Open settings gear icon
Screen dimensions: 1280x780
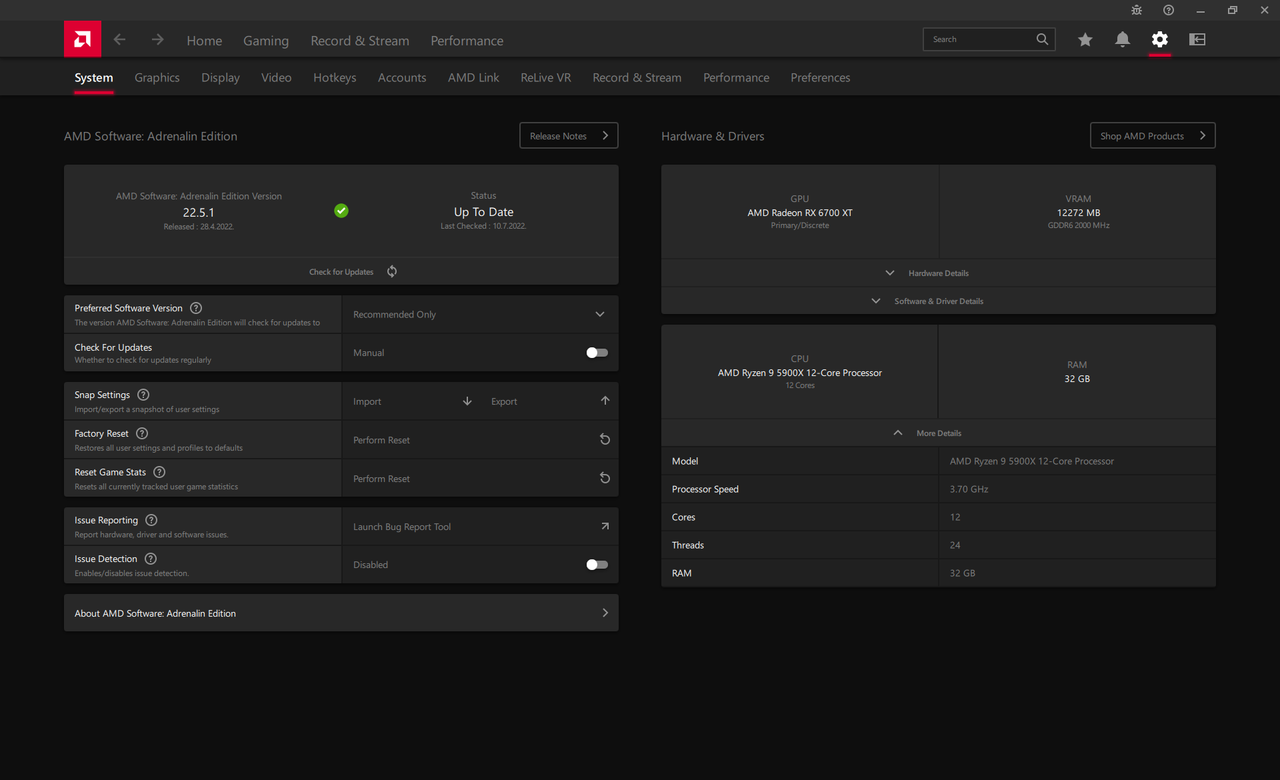coord(1159,39)
